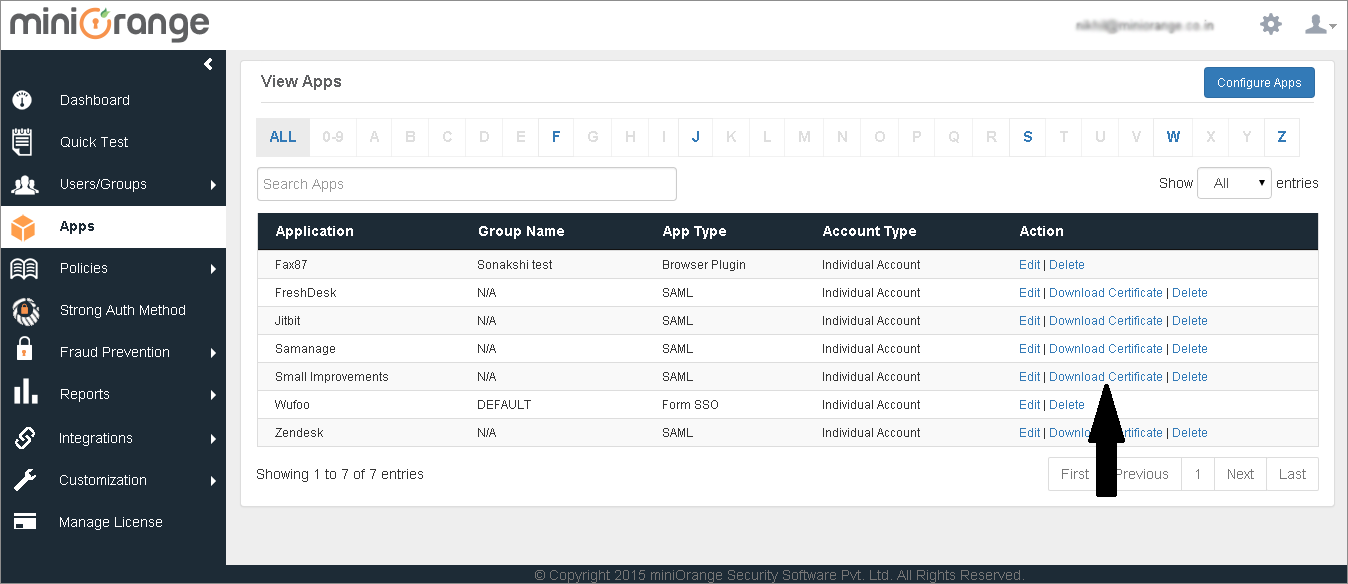
Task: Open settings via the gear icon
Action: pos(1271,24)
